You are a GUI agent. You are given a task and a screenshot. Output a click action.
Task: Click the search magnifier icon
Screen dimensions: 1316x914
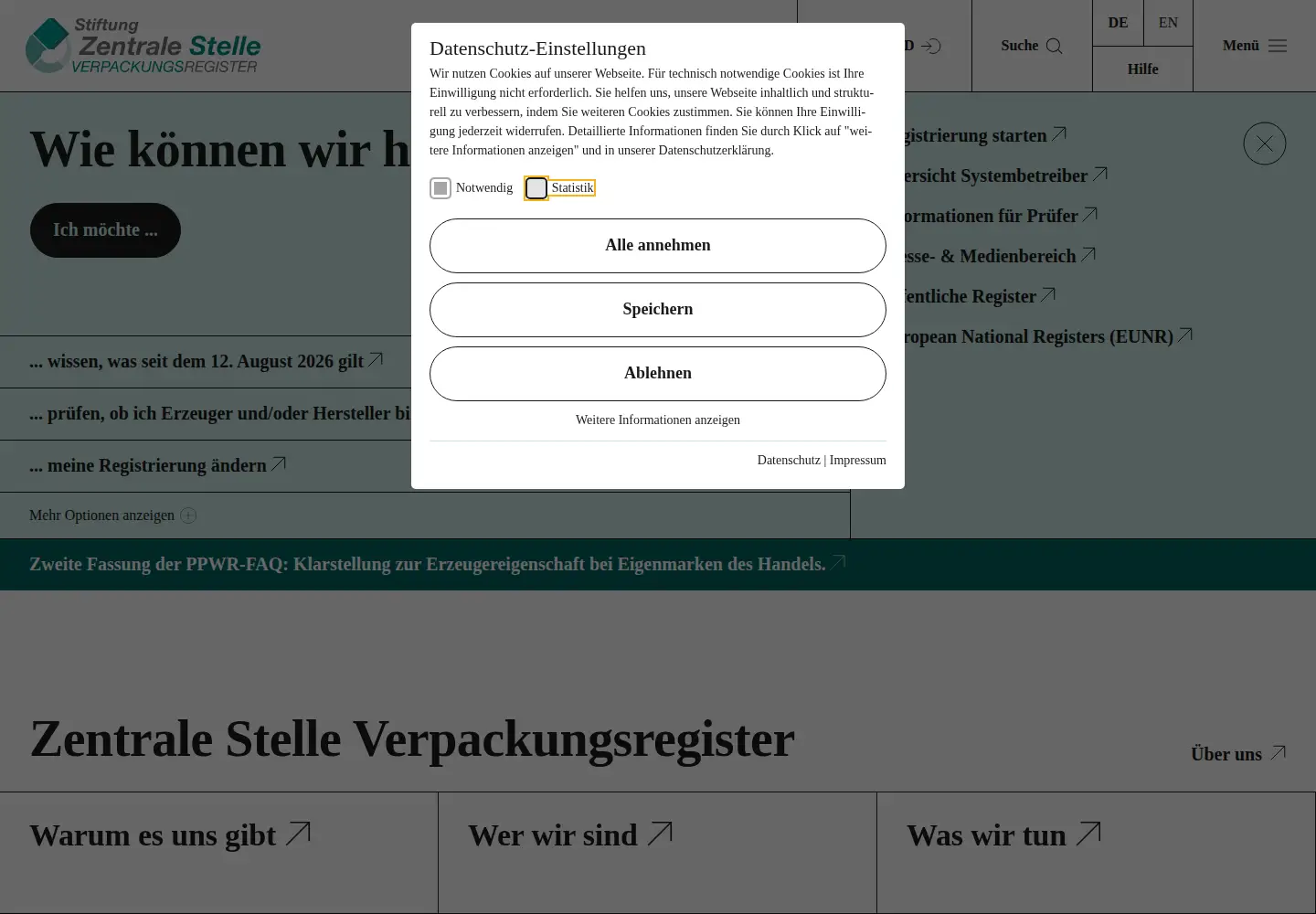tap(1054, 46)
